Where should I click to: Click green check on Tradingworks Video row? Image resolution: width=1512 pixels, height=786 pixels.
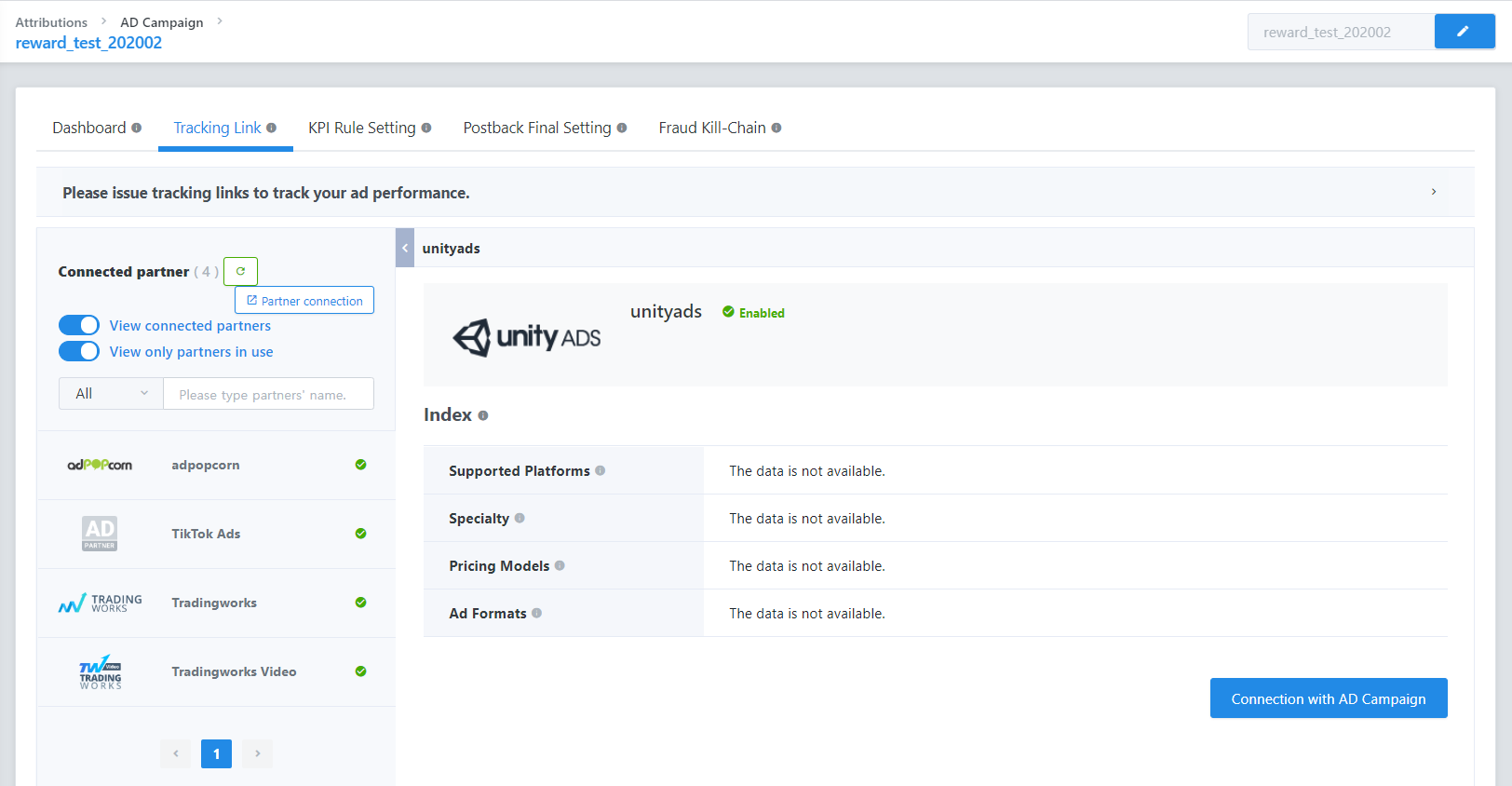tap(361, 671)
